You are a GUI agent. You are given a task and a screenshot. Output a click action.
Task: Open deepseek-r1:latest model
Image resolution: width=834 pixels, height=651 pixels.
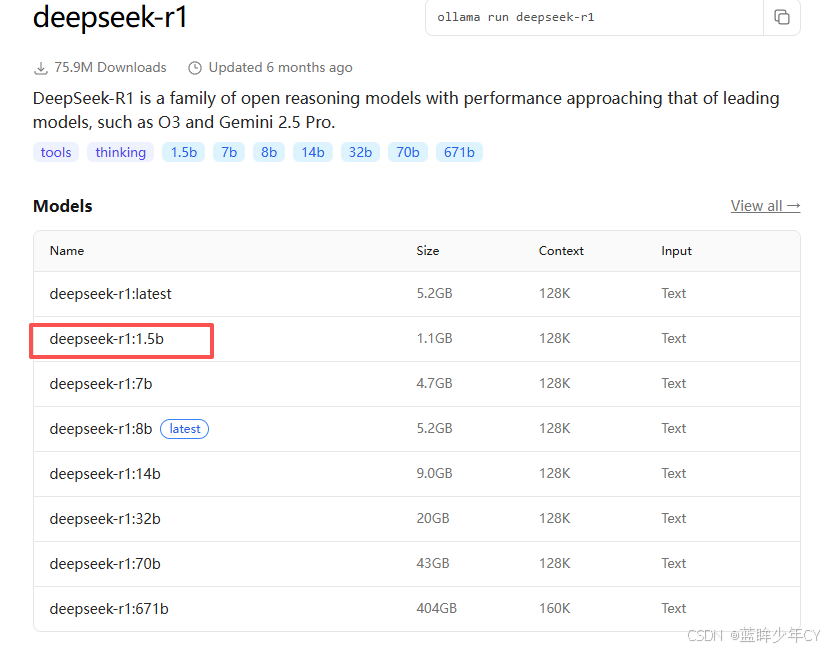[111, 294]
